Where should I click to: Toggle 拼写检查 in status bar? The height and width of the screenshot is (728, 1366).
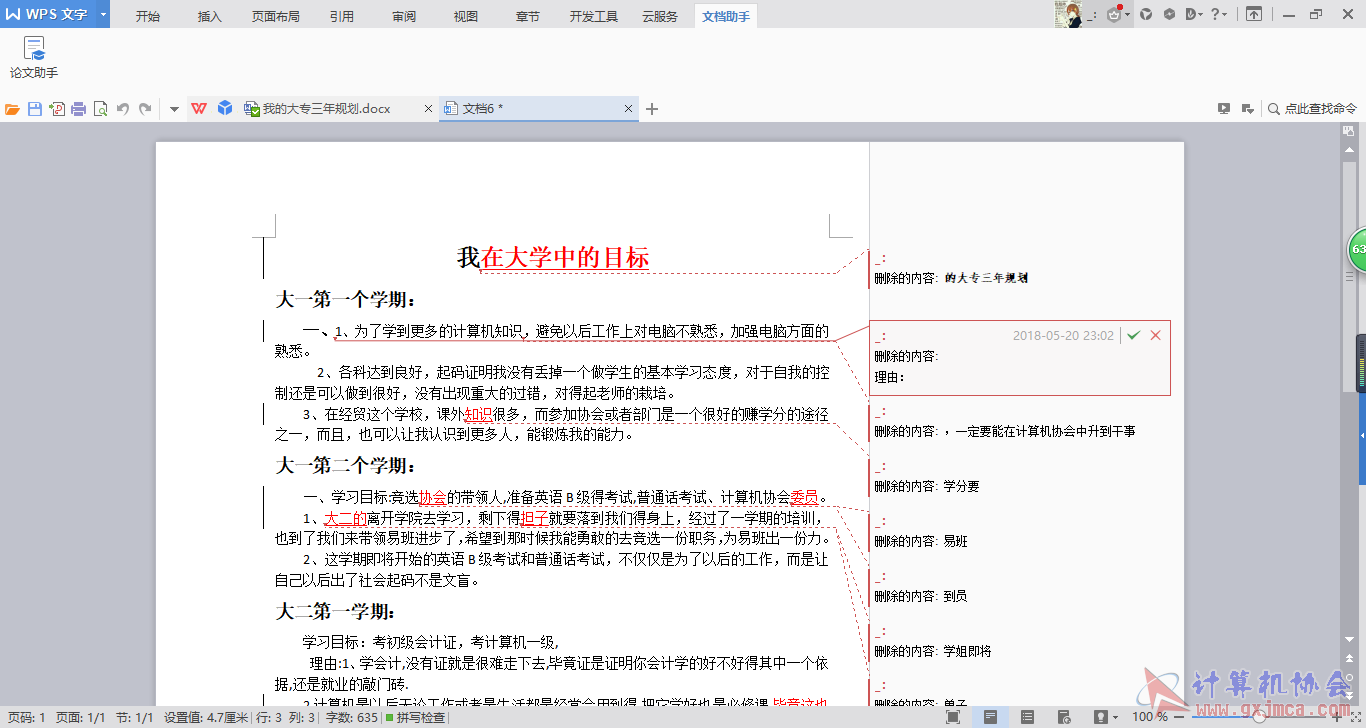(x=415, y=718)
